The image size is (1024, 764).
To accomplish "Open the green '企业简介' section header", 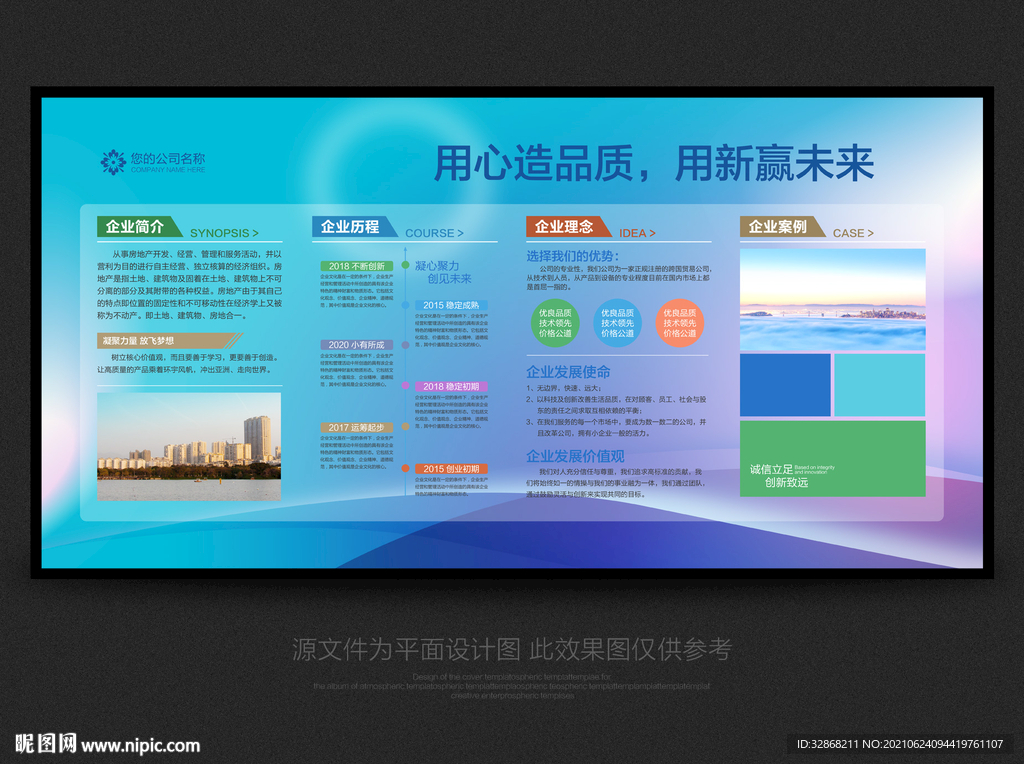I will click(139, 227).
